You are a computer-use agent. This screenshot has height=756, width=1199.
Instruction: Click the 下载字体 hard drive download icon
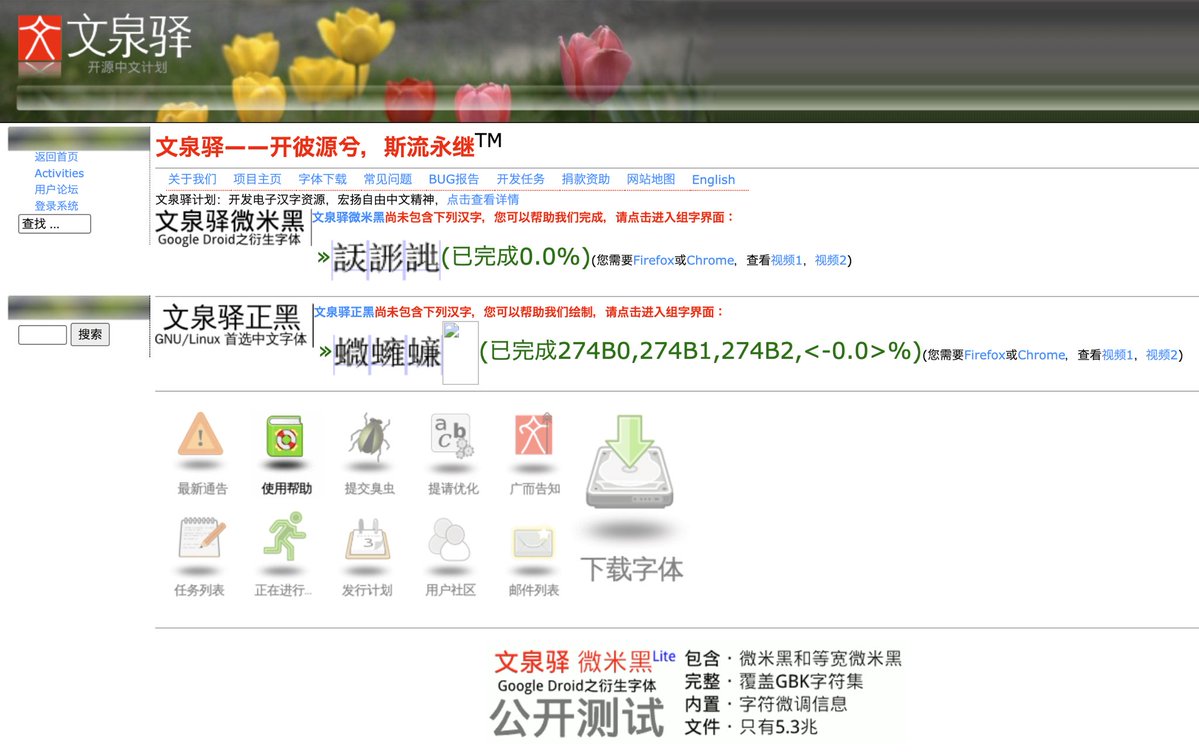629,462
